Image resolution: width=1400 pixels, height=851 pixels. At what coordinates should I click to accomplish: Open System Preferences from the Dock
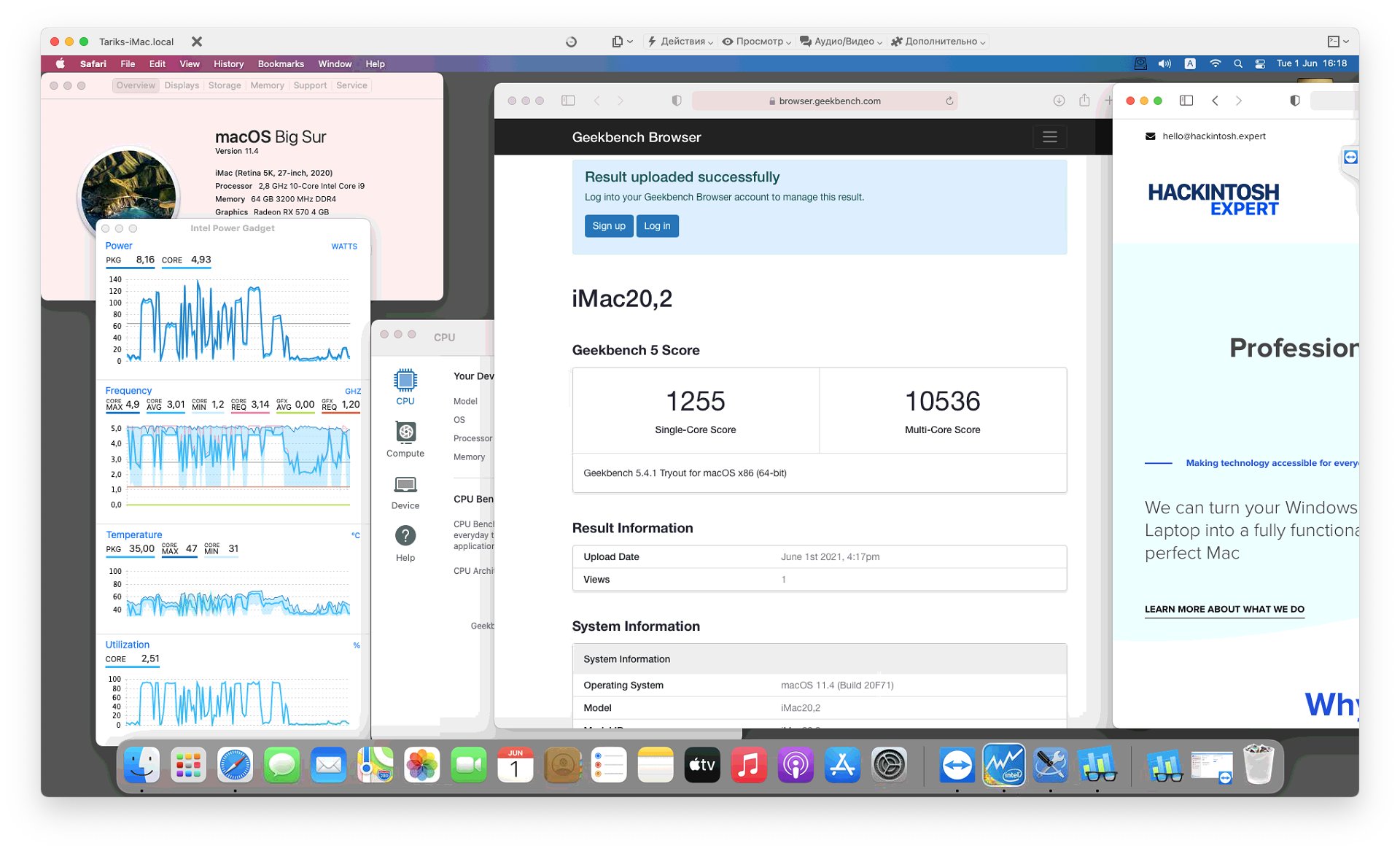[x=889, y=766]
